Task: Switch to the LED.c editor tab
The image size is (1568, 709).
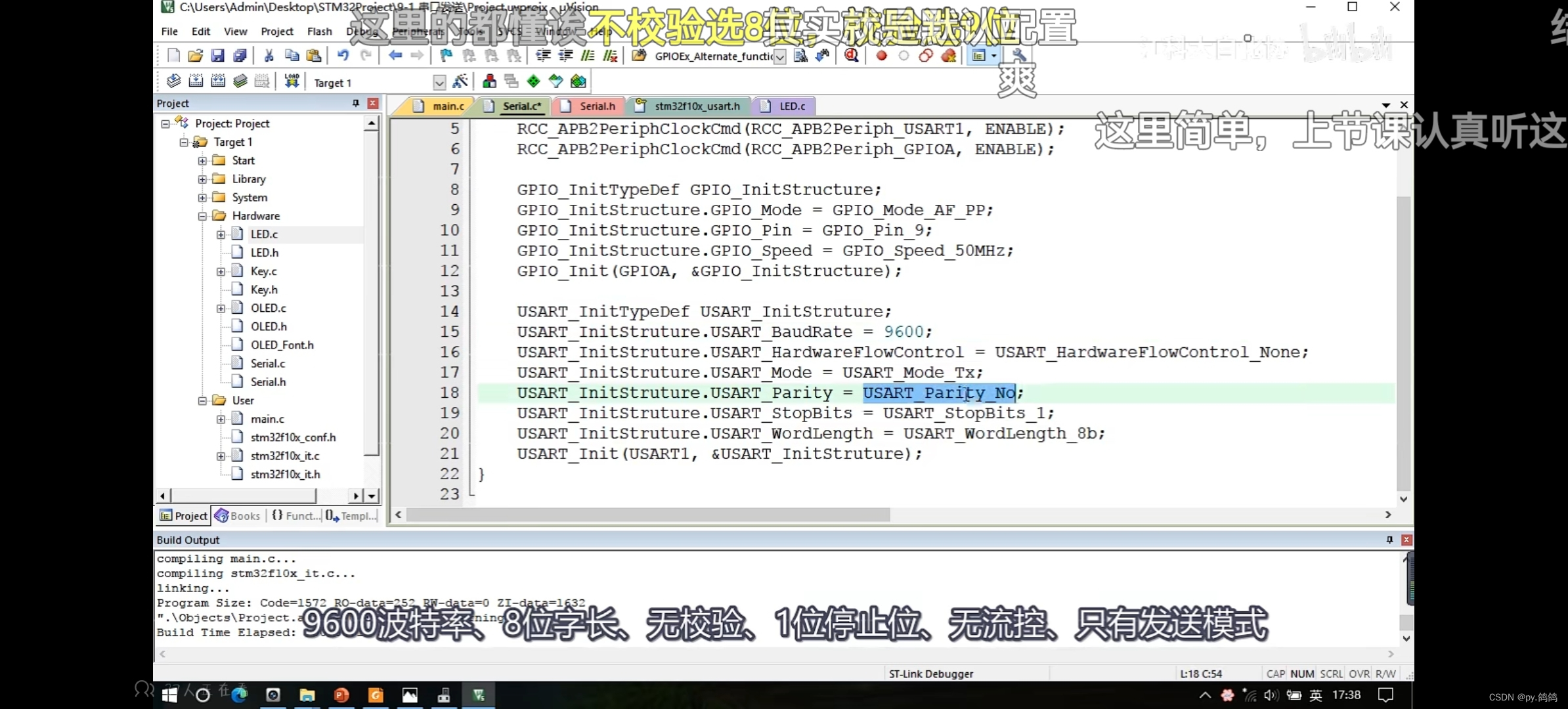Action: click(783, 106)
